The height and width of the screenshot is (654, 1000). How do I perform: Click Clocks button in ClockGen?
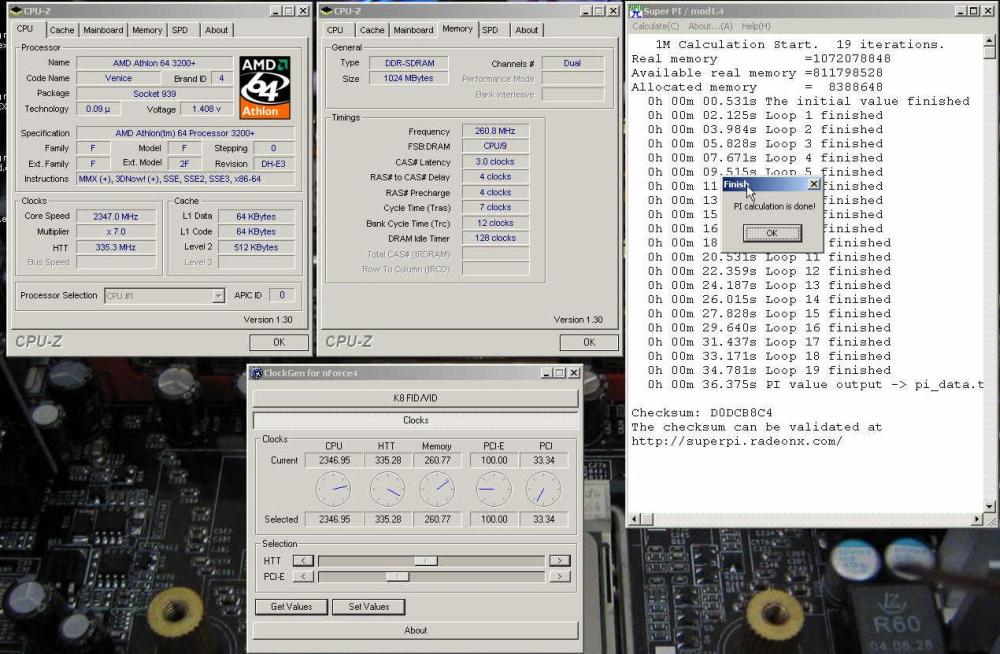coord(415,420)
